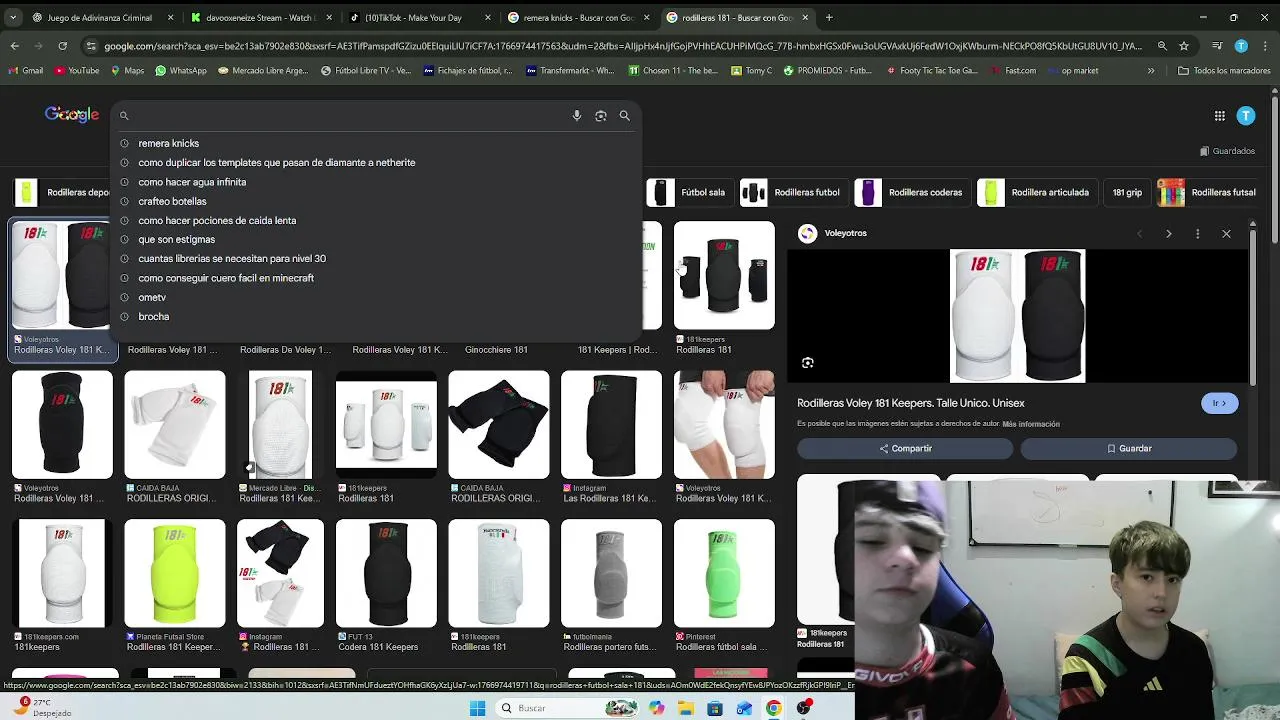
Task: Open the preview panel three-dot menu
Action: (x=1197, y=234)
